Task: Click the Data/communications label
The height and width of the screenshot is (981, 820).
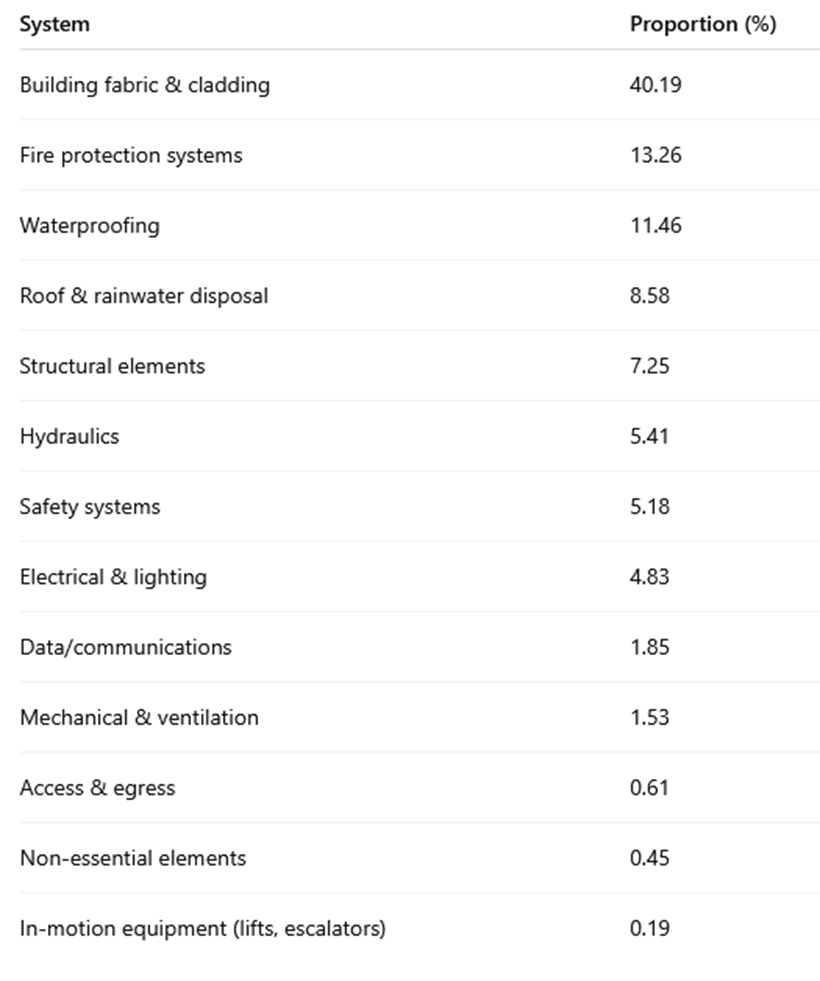Action: pos(125,647)
